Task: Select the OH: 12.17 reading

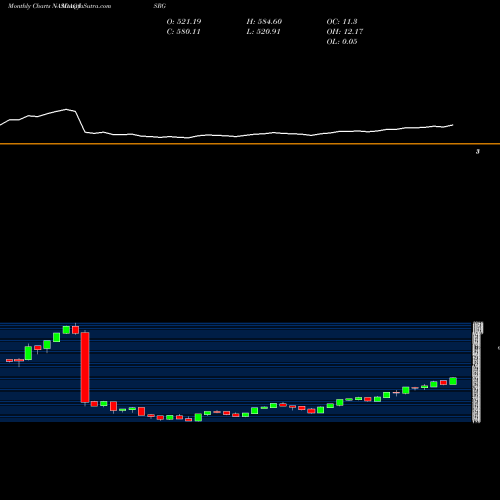Action: (345, 32)
